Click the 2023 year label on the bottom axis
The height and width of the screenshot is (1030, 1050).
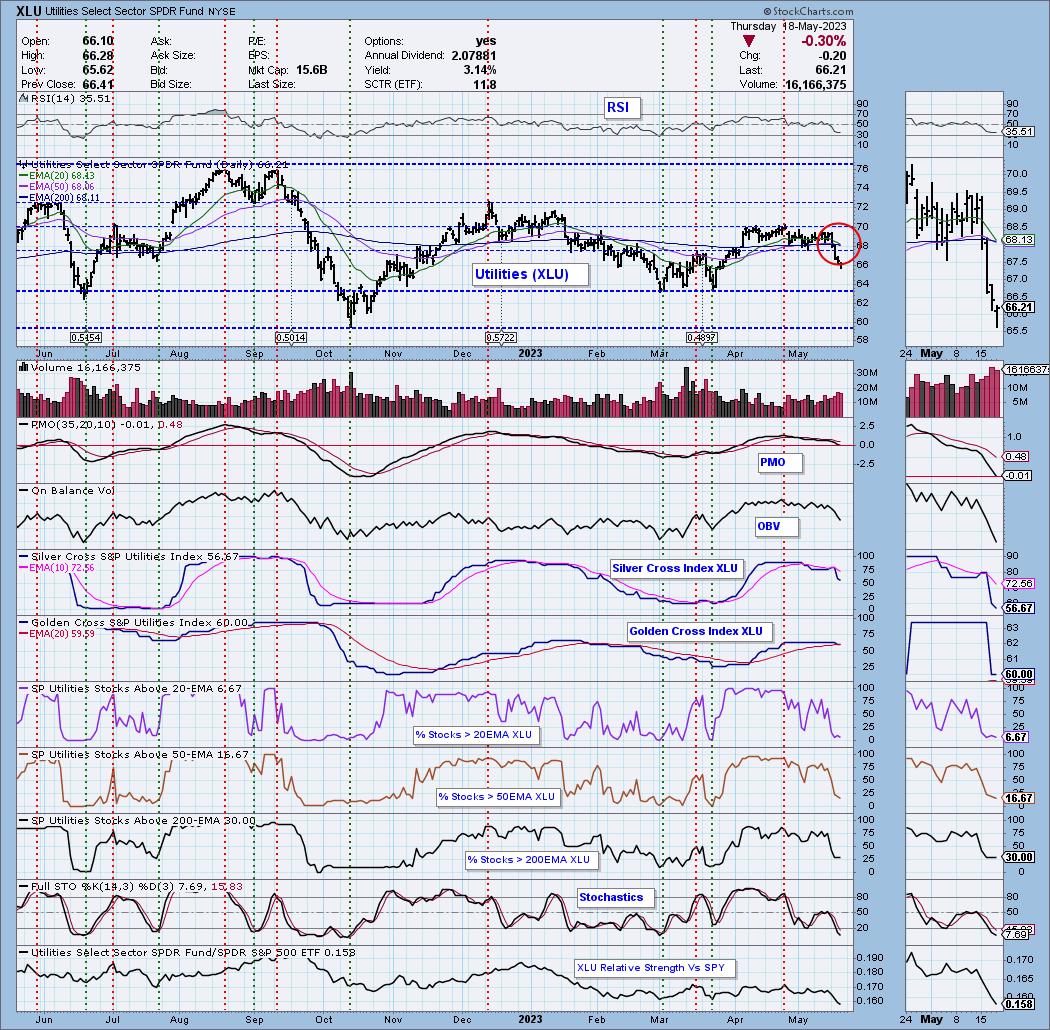tap(530, 1019)
